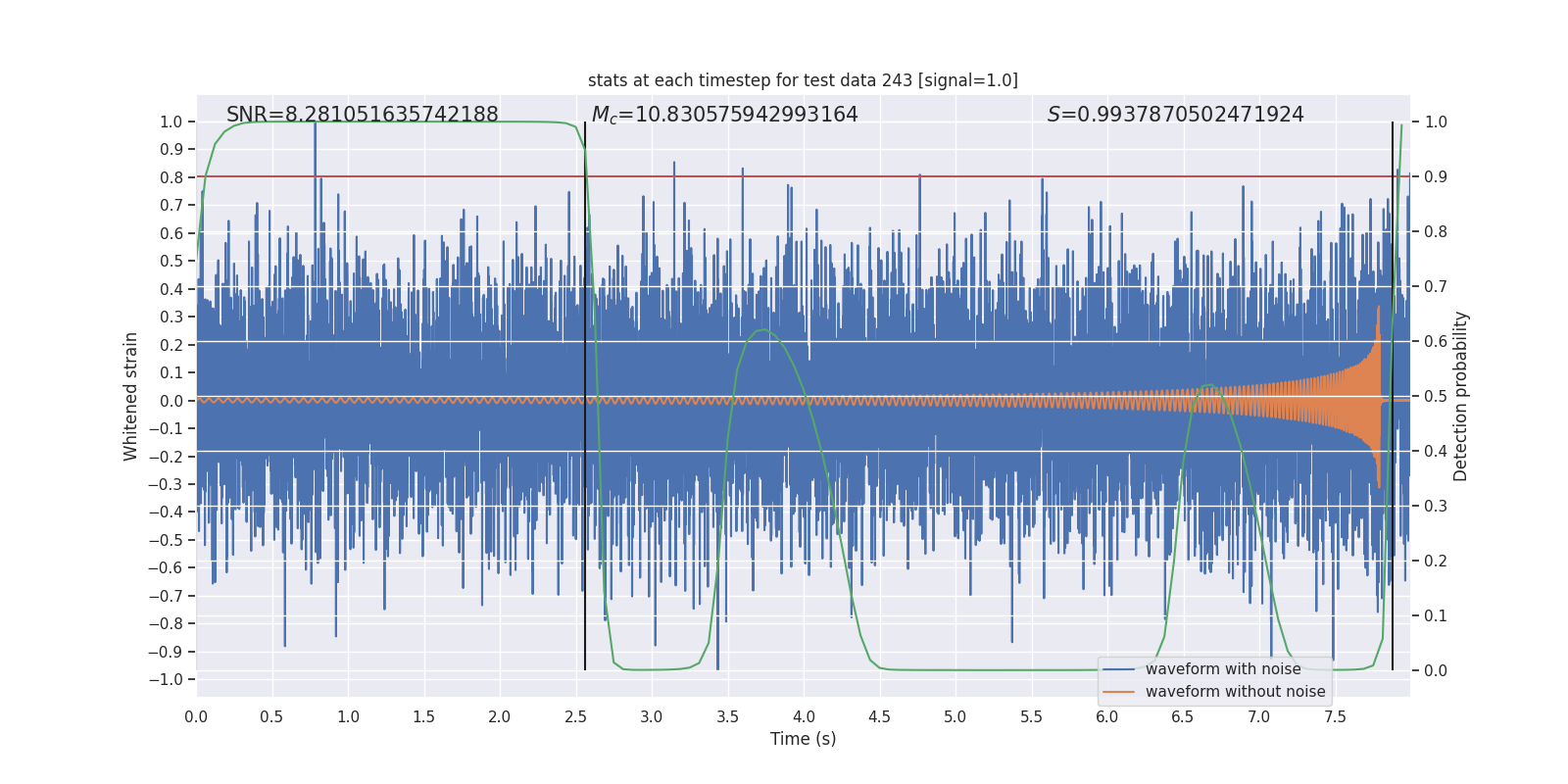Click the 0.0 tick on time axis

[x=196, y=717]
